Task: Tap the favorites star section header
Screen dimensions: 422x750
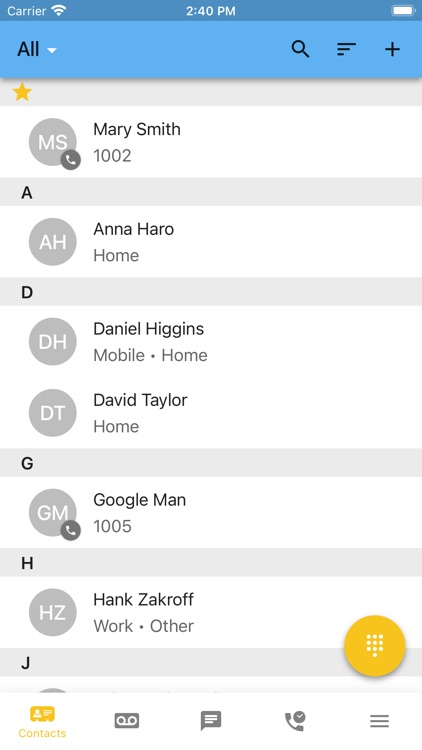Action: click(x=211, y=92)
